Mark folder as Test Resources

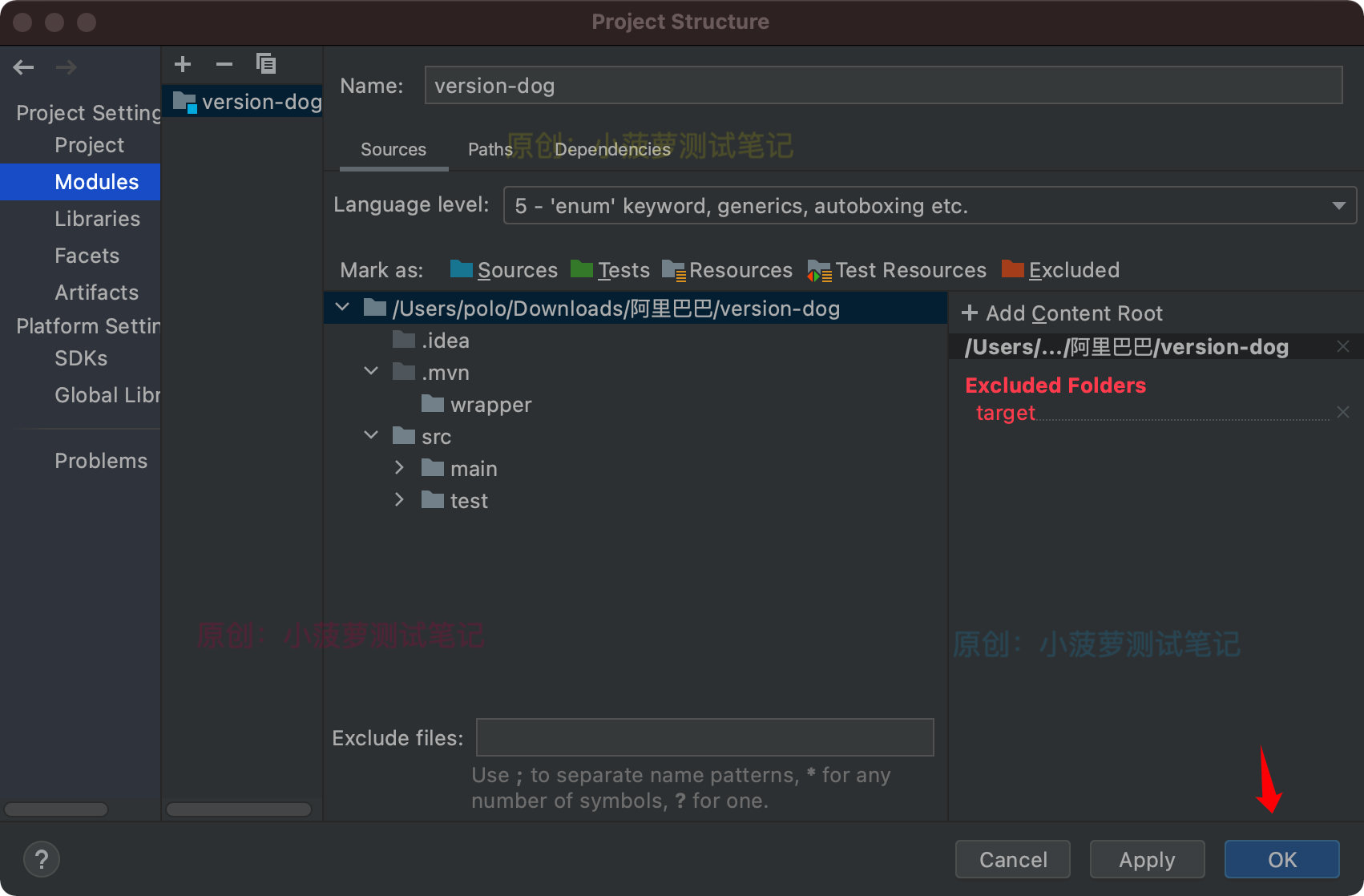tap(897, 270)
